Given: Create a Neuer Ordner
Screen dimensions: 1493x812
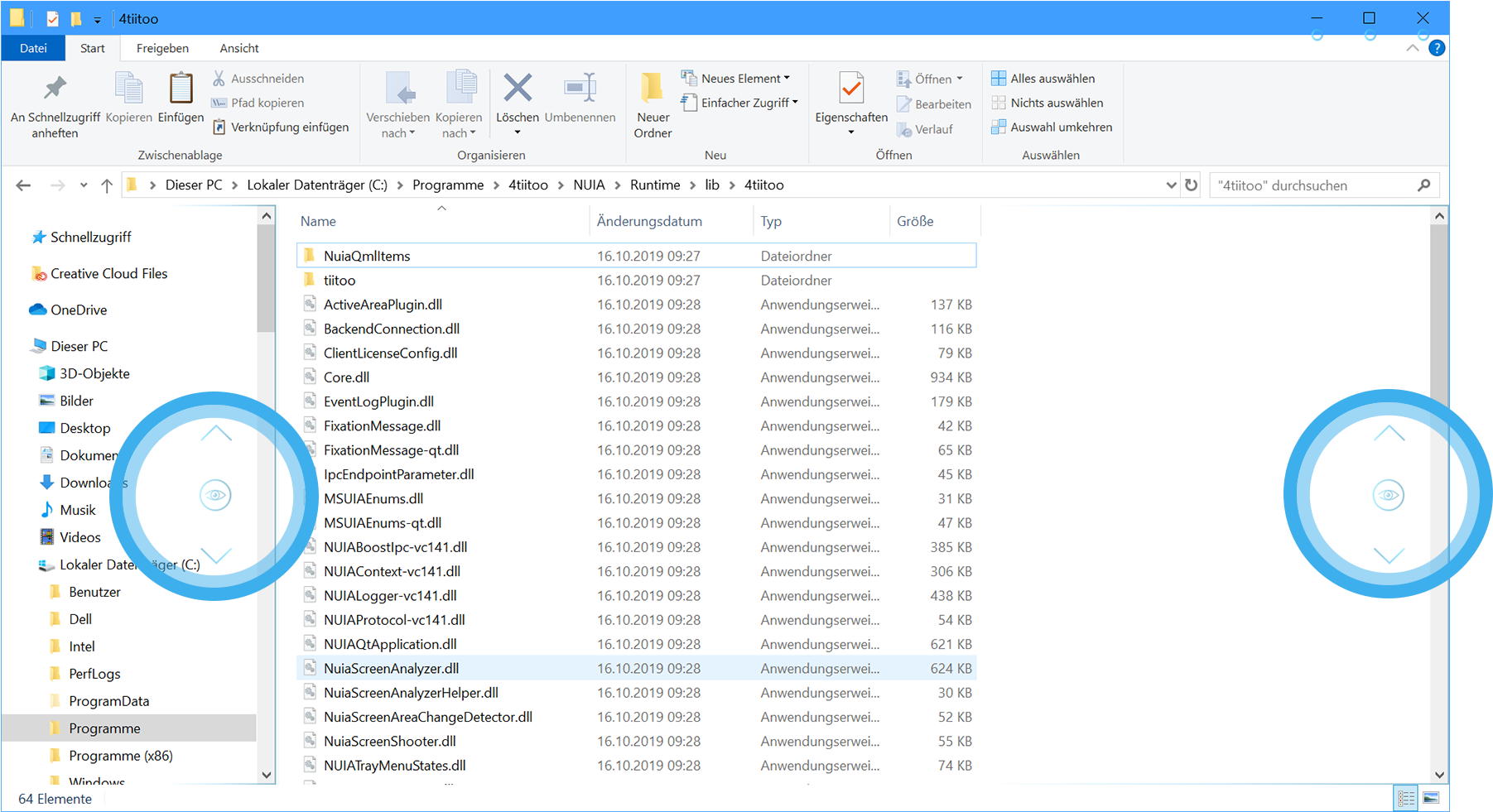Looking at the screenshot, I should point(653,106).
